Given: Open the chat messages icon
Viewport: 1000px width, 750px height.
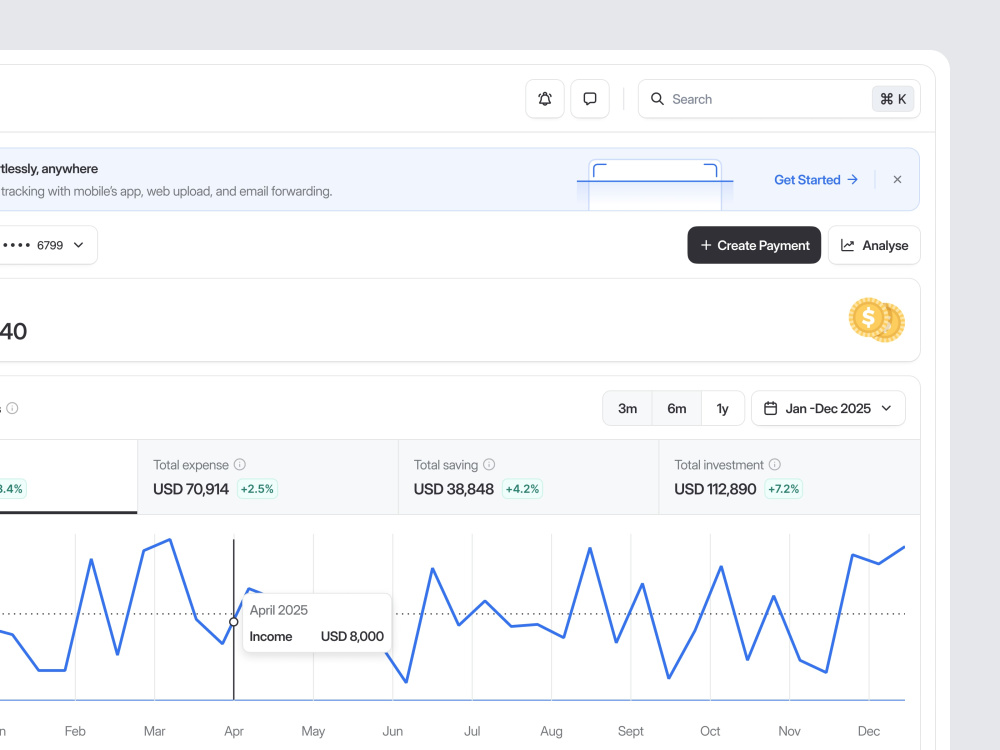Looking at the screenshot, I should click(590, 99).
